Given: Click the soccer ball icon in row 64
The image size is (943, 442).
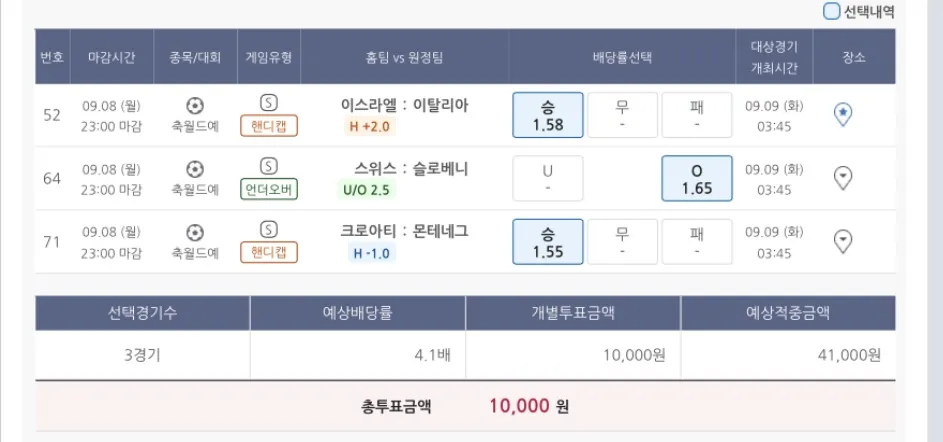Looking at the screenshot, I should pos(195,168).
